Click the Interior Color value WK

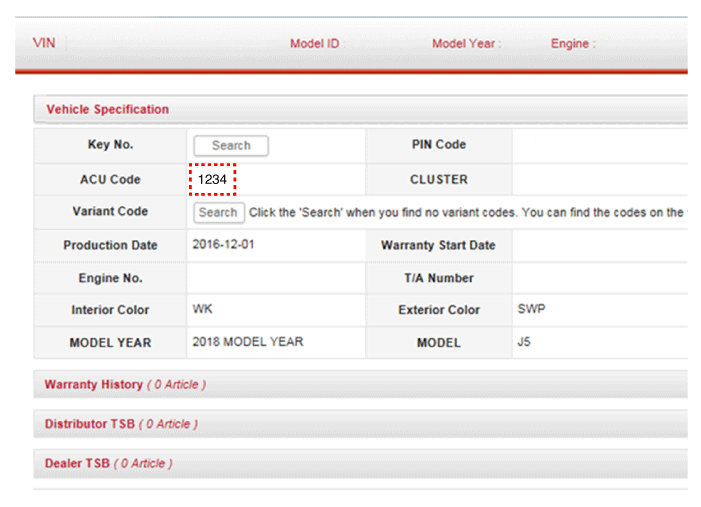pos(203,310)
